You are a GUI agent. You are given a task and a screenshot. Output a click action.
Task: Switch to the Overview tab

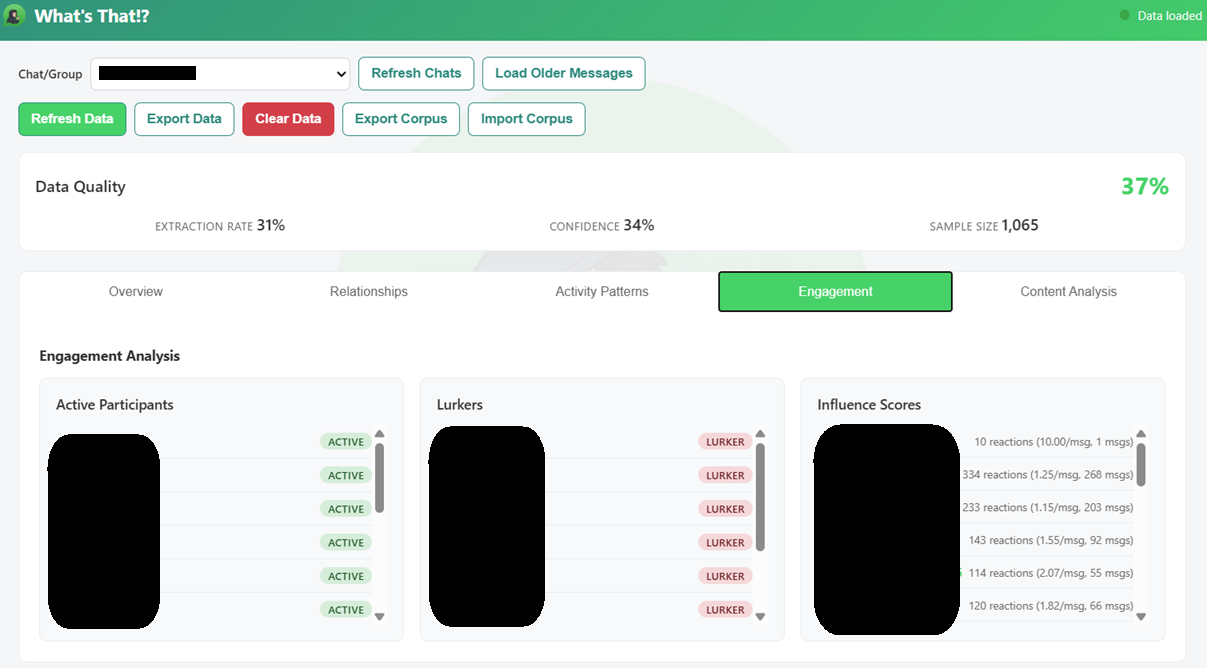point(136,291)
